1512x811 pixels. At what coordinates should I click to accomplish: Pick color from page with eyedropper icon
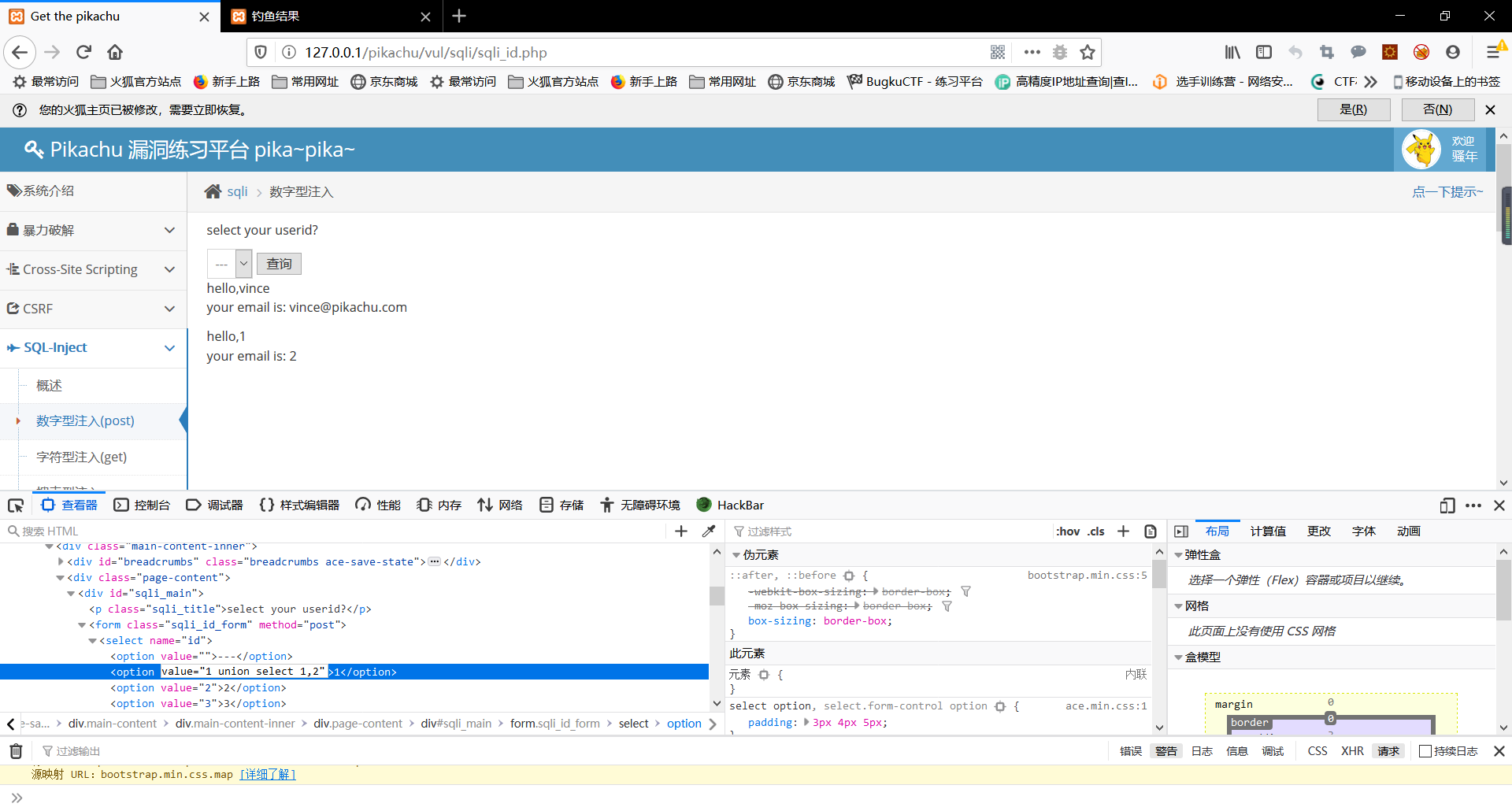click(x=709, y=531)
